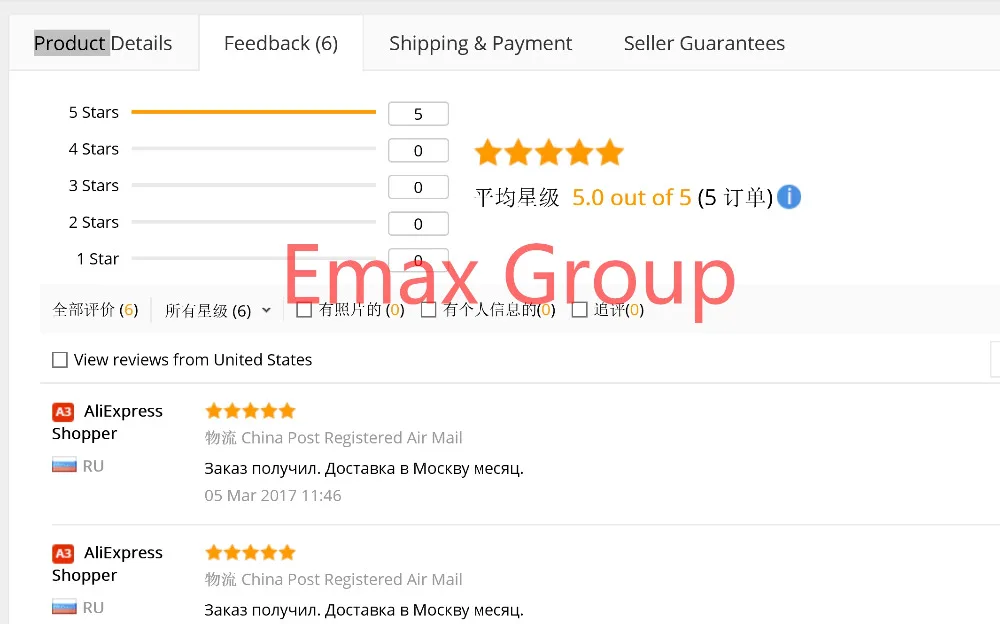Open the Product Details tab

click(x=103, y=43)
